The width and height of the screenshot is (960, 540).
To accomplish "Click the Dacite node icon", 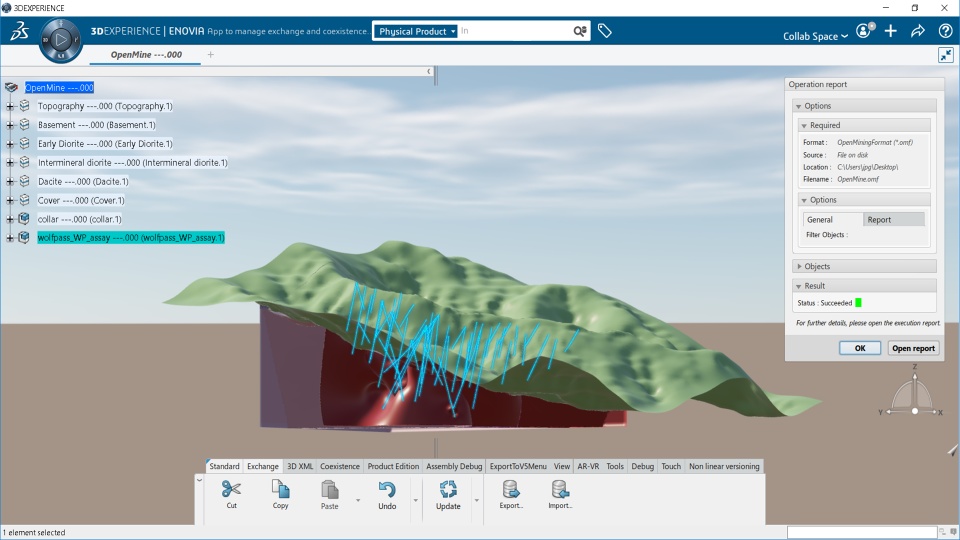I will coord(24,181).
